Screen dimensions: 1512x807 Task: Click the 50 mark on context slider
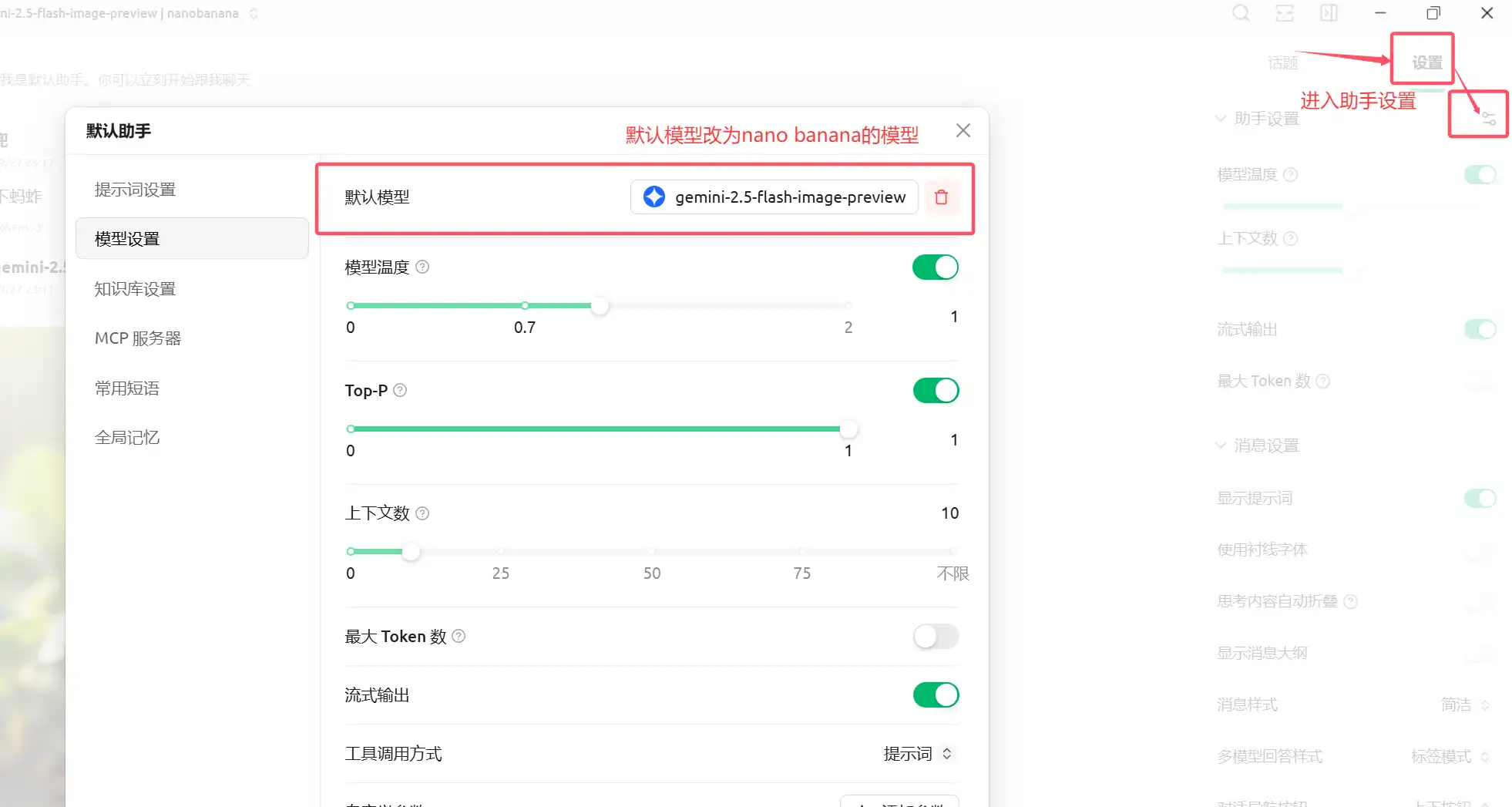pyautogui.click(x=652, y=573)
